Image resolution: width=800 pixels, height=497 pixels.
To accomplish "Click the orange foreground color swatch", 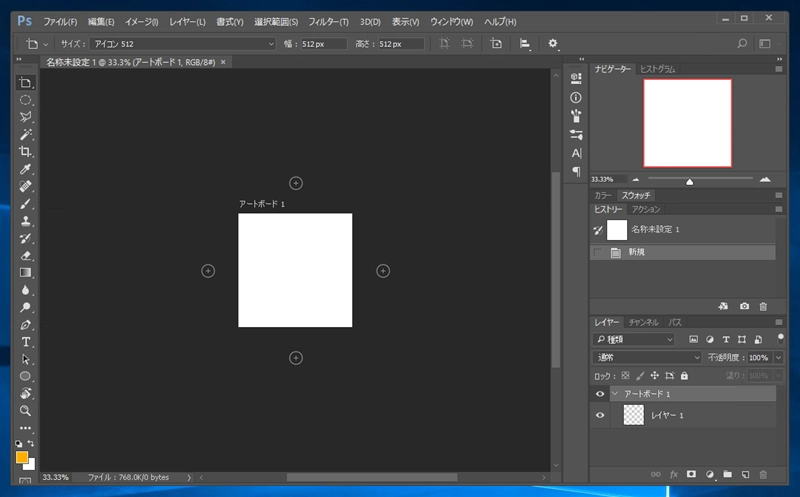I will [22, 457].
